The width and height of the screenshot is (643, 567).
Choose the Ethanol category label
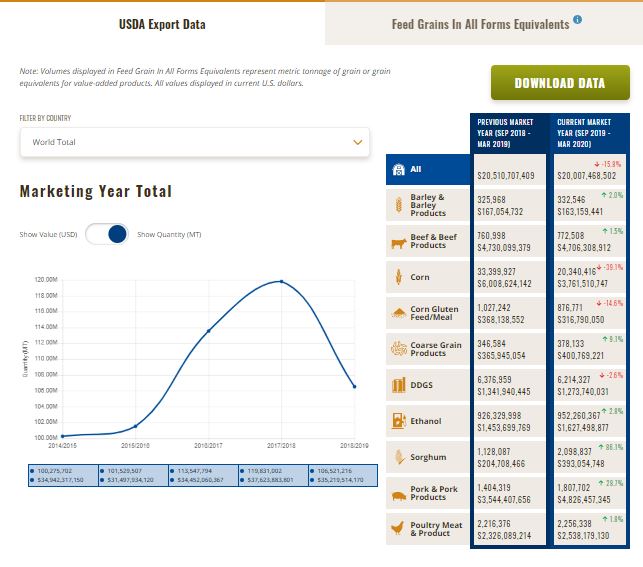point(426,421)
